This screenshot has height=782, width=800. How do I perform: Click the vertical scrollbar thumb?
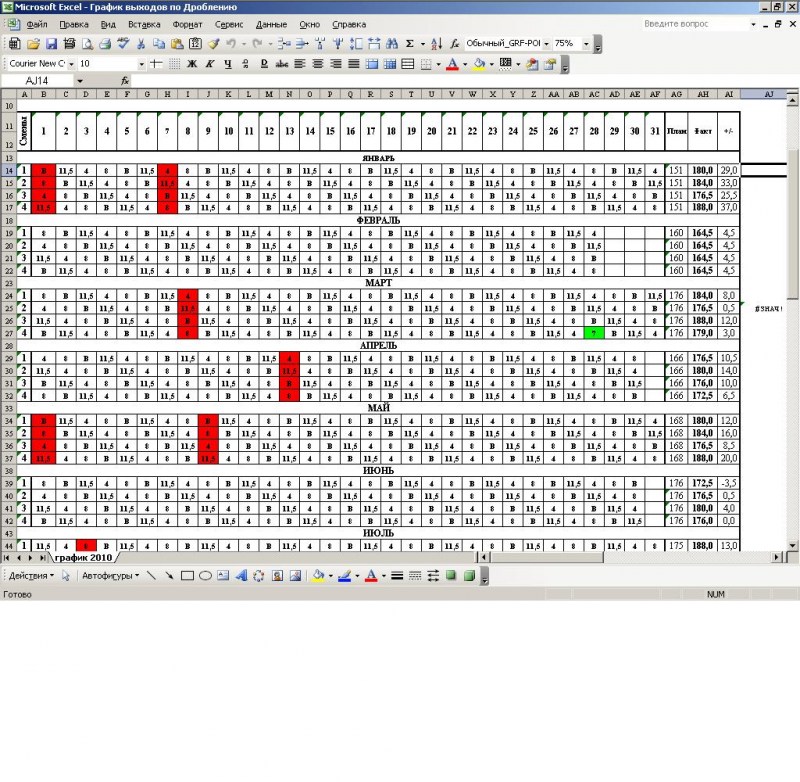(792, 224)
